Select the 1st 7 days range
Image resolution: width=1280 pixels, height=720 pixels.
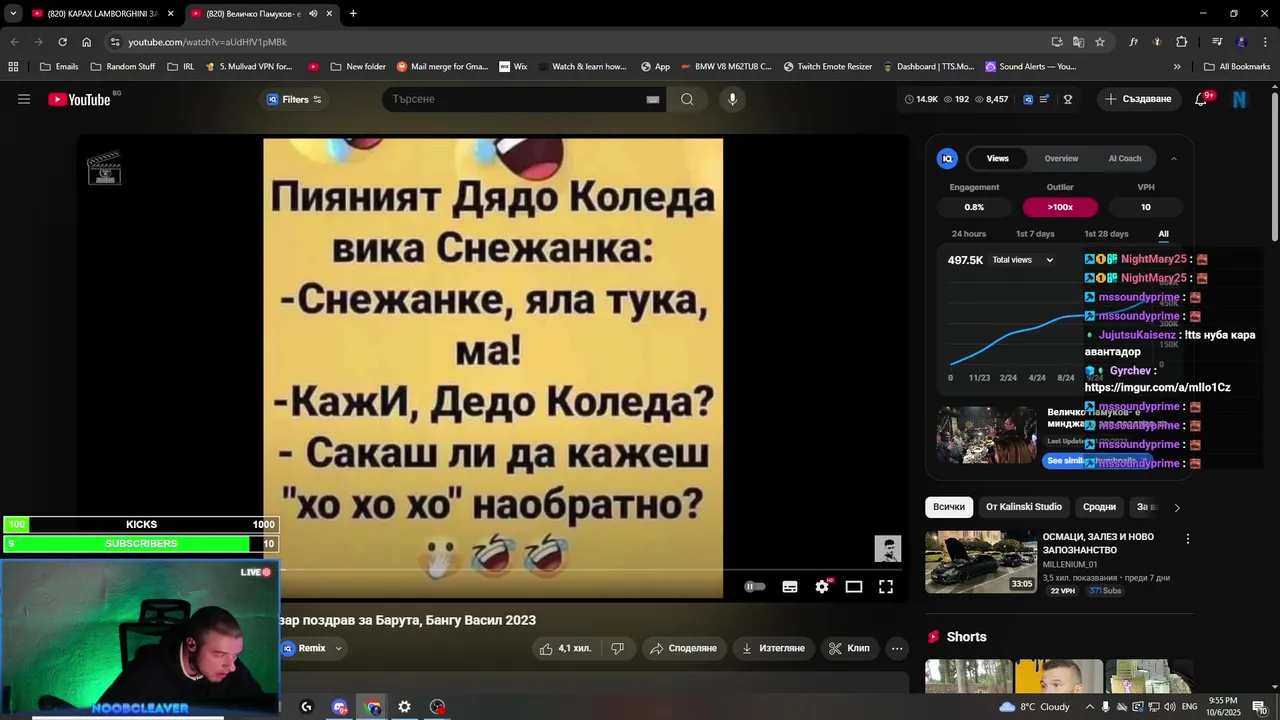[1035, 234]
